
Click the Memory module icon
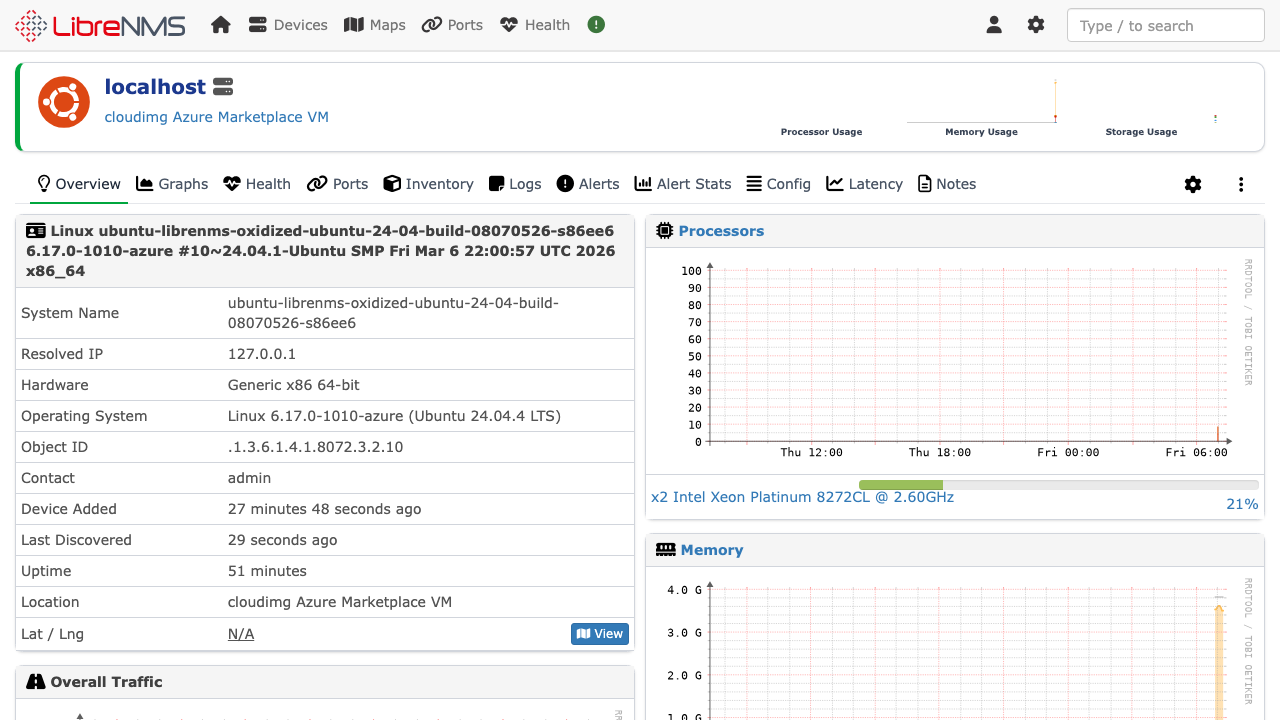point(666,550)
